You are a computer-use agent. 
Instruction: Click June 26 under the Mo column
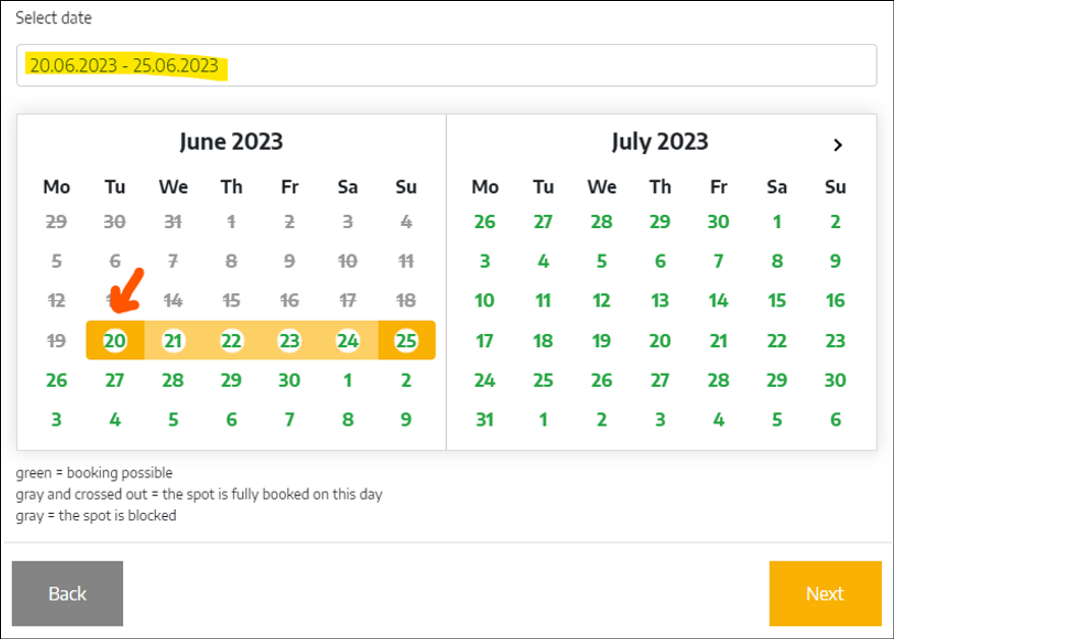click(56, 380)
